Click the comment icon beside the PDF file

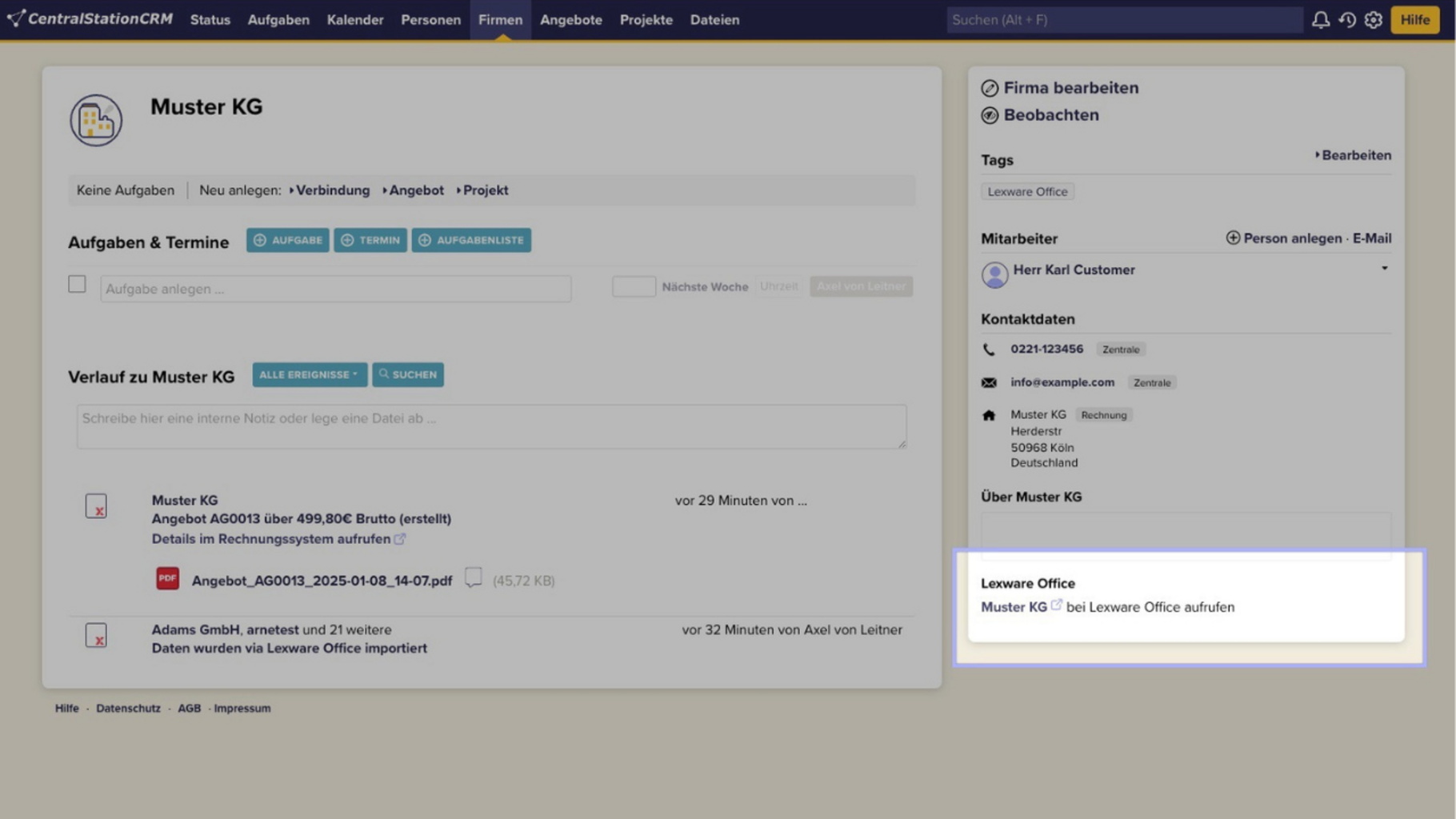point(474,577)
